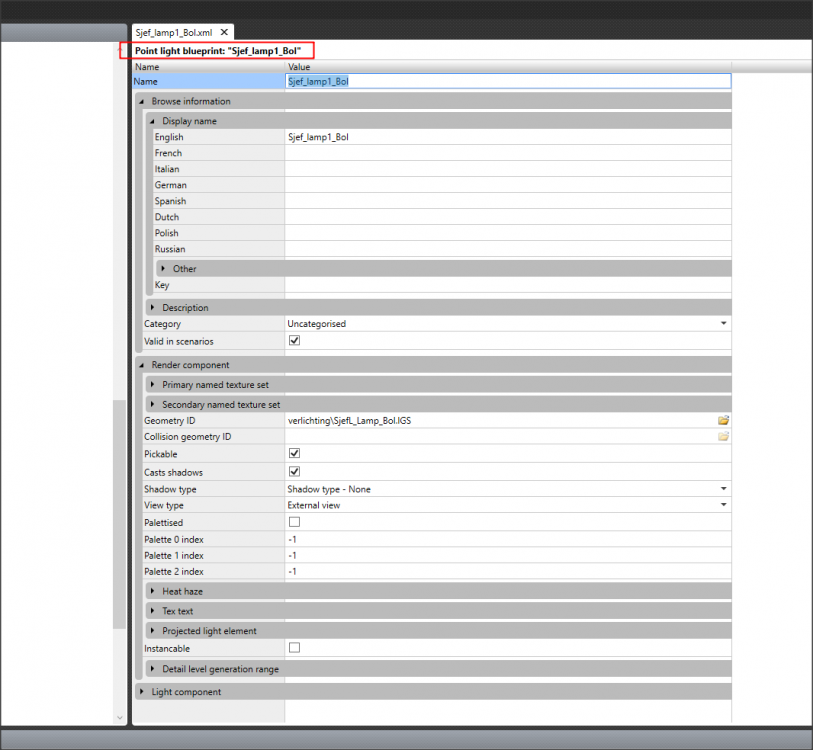Click the Name value input field
This screenshot has height=750, width=813.
coord(507,81)
